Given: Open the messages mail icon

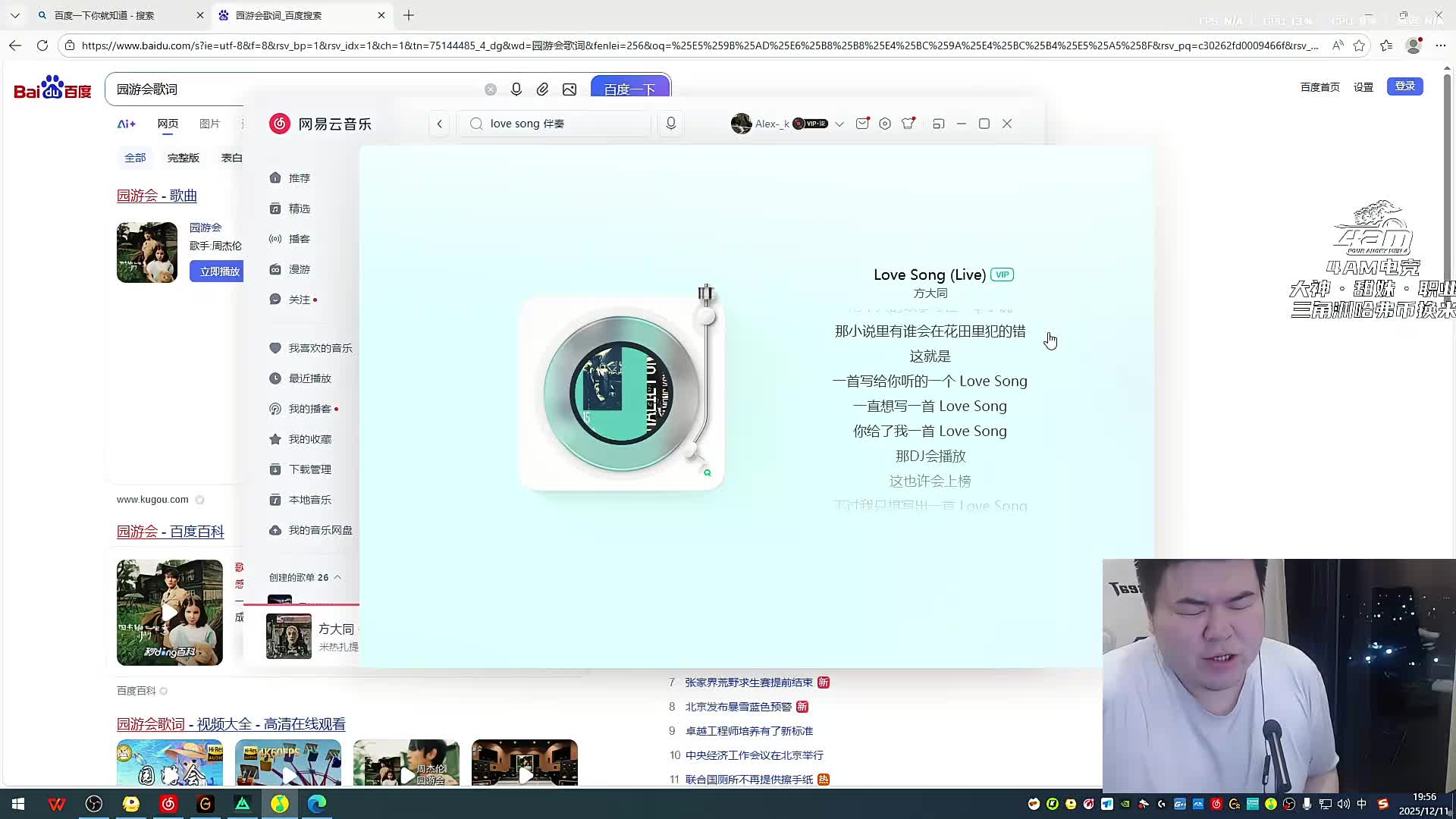Looking at the screenshot, I should click(x=862, y=124).
